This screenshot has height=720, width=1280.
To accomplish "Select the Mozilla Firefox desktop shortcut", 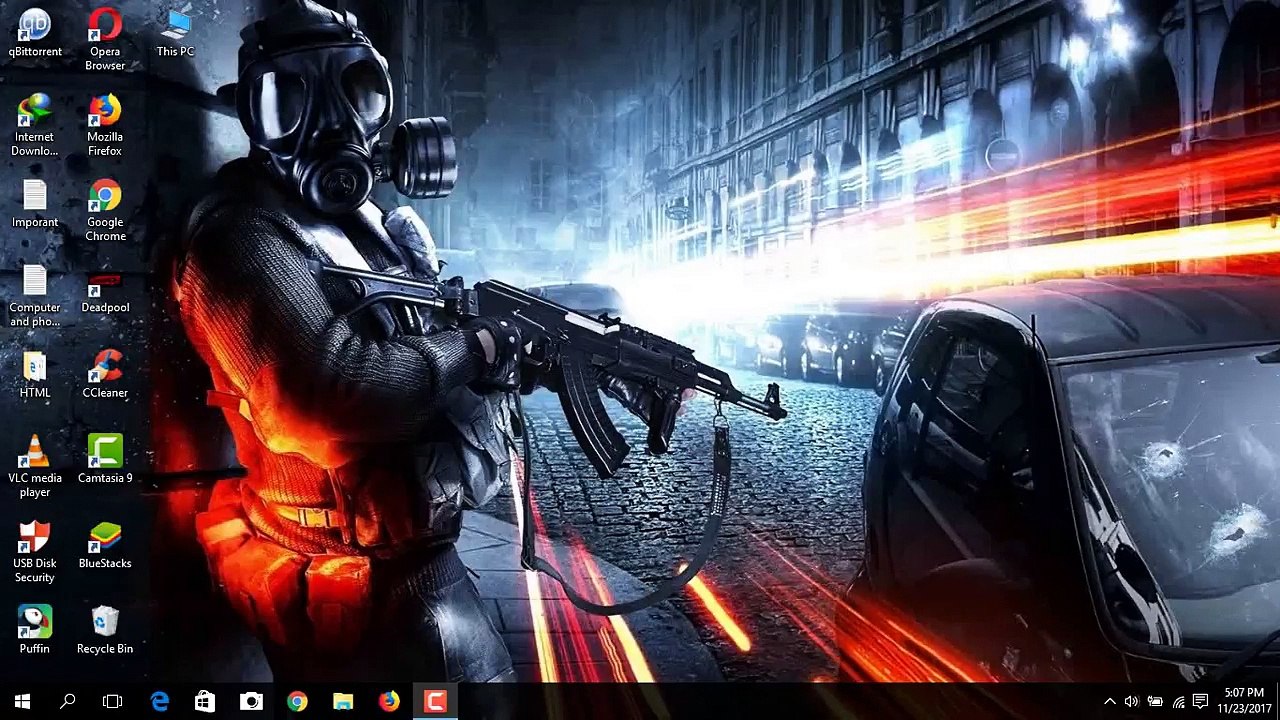I will [x=105, y=125].
